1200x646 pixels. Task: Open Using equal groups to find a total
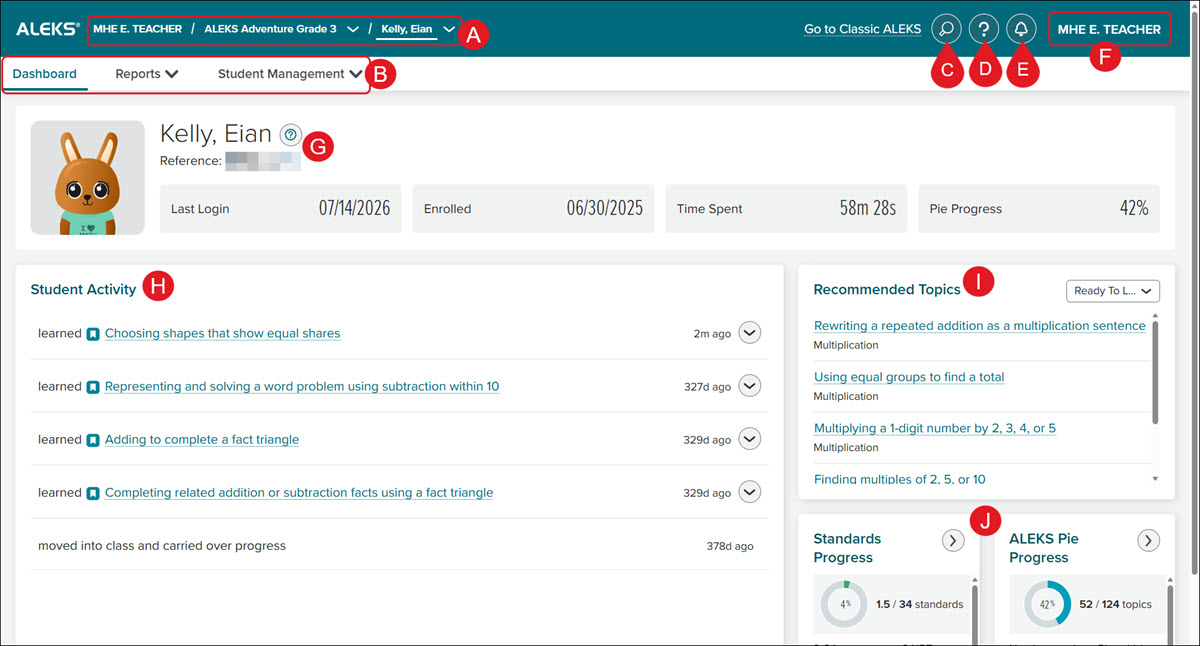coord(909,377)
